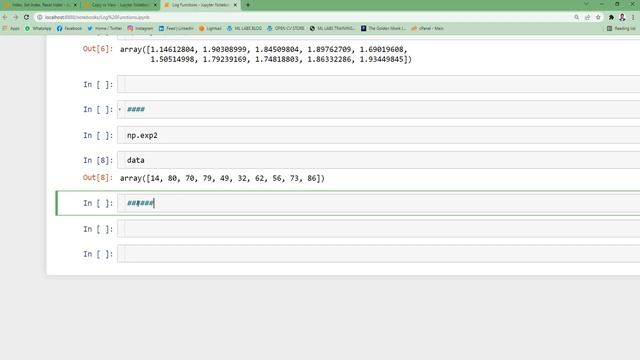Open the Feed | LinkedIn bookmark
Viewport: 640px width, 360px height.
pyautogui.click(x=176, y=28)
